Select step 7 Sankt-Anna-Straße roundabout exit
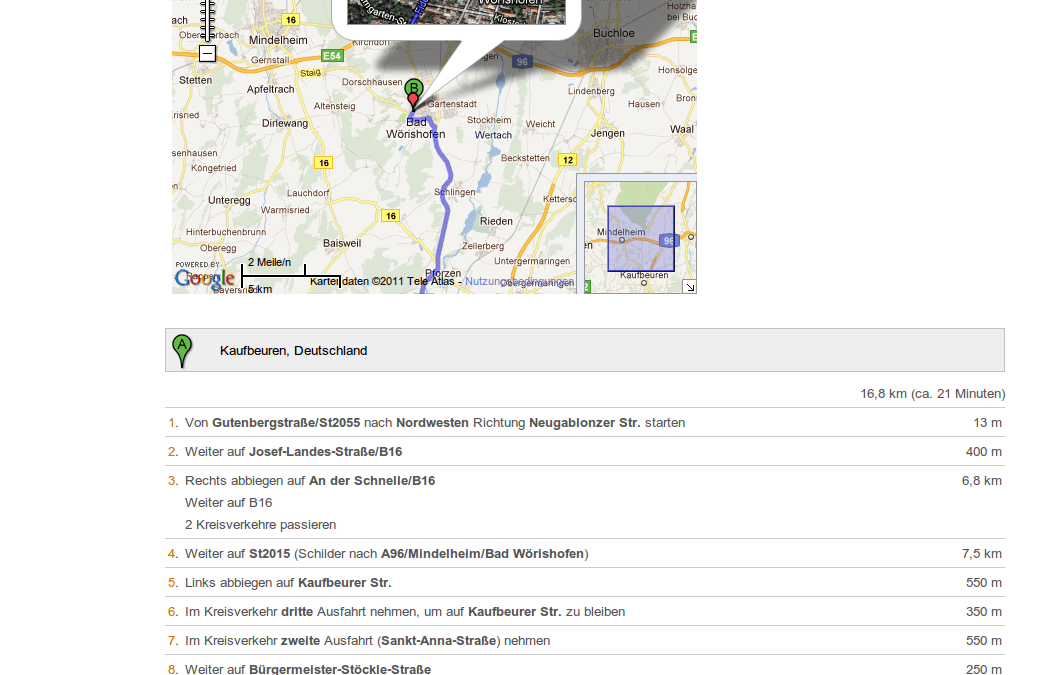This screenshot has height=675, width=1050. click(585, 641)
